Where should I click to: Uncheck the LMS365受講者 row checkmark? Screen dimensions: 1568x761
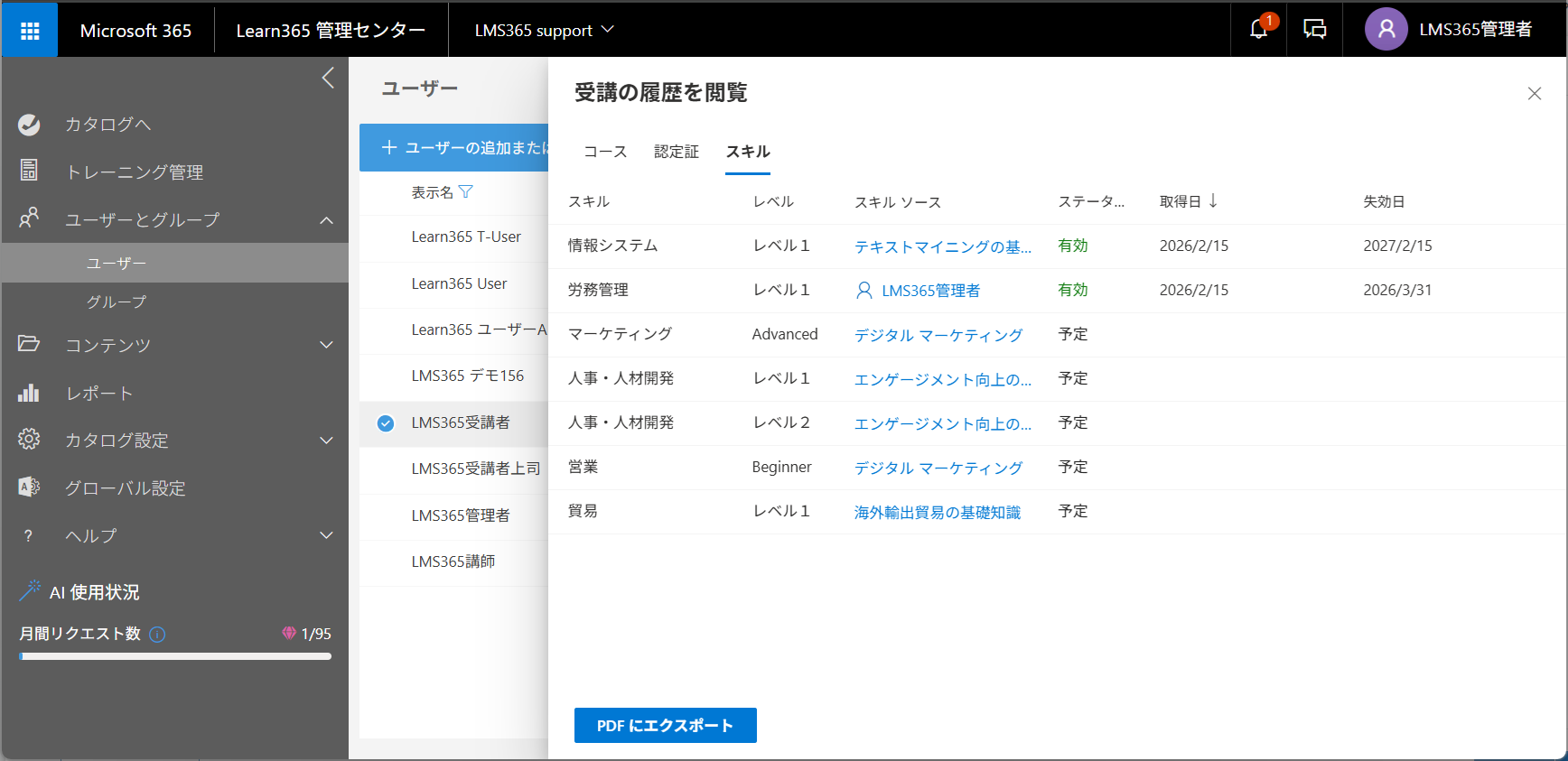[386, 422]
